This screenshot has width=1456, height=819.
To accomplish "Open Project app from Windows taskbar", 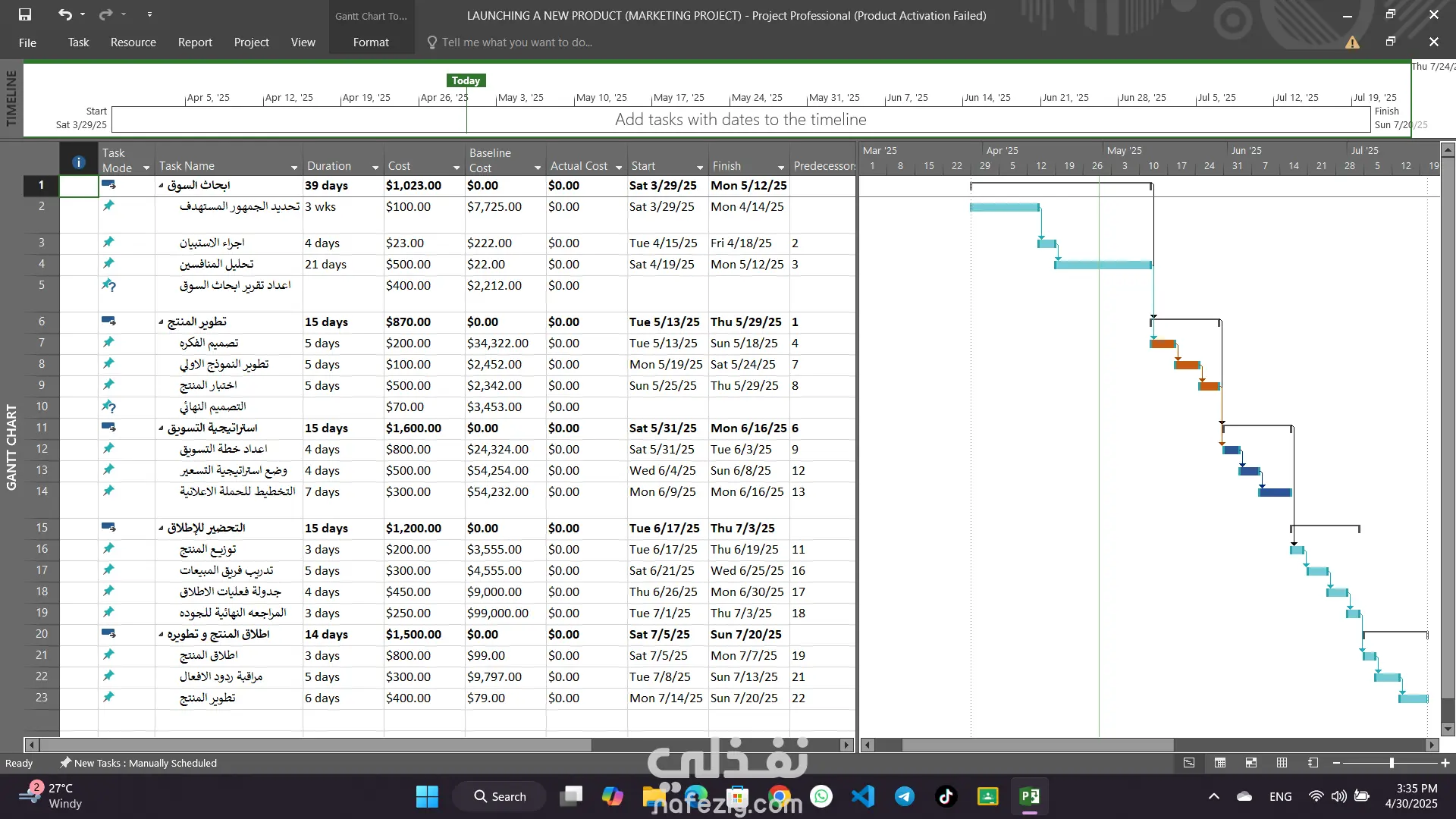I will [x=1029, y=796].
